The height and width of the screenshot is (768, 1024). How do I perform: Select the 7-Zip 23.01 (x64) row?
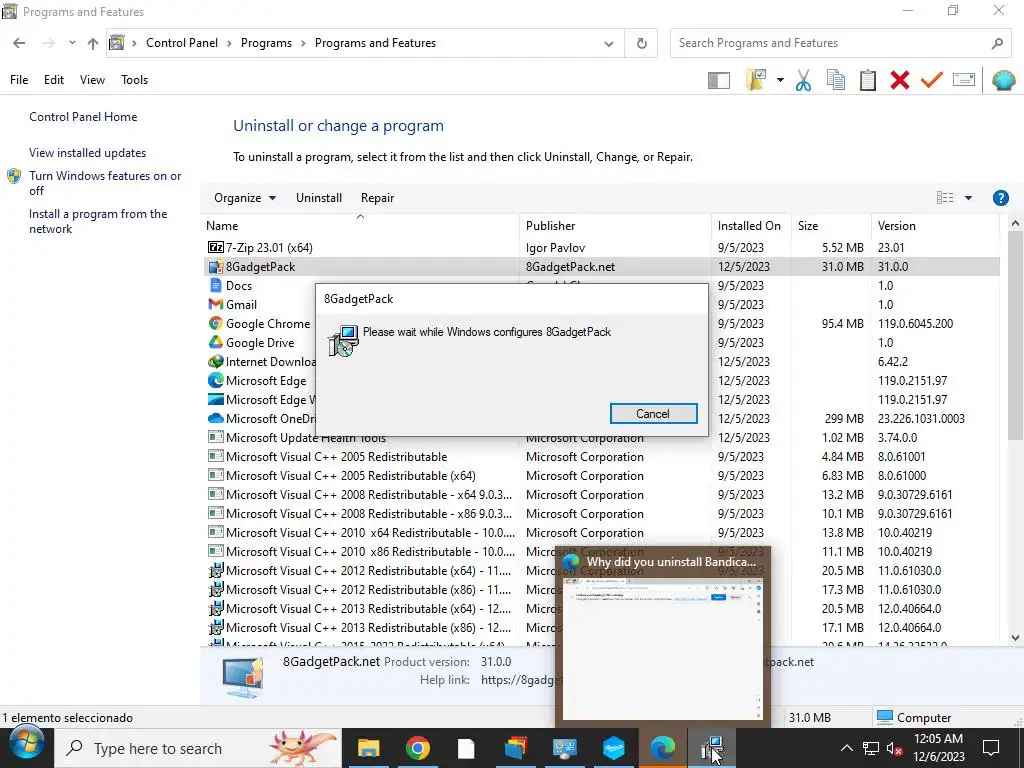tap(601, 248)
